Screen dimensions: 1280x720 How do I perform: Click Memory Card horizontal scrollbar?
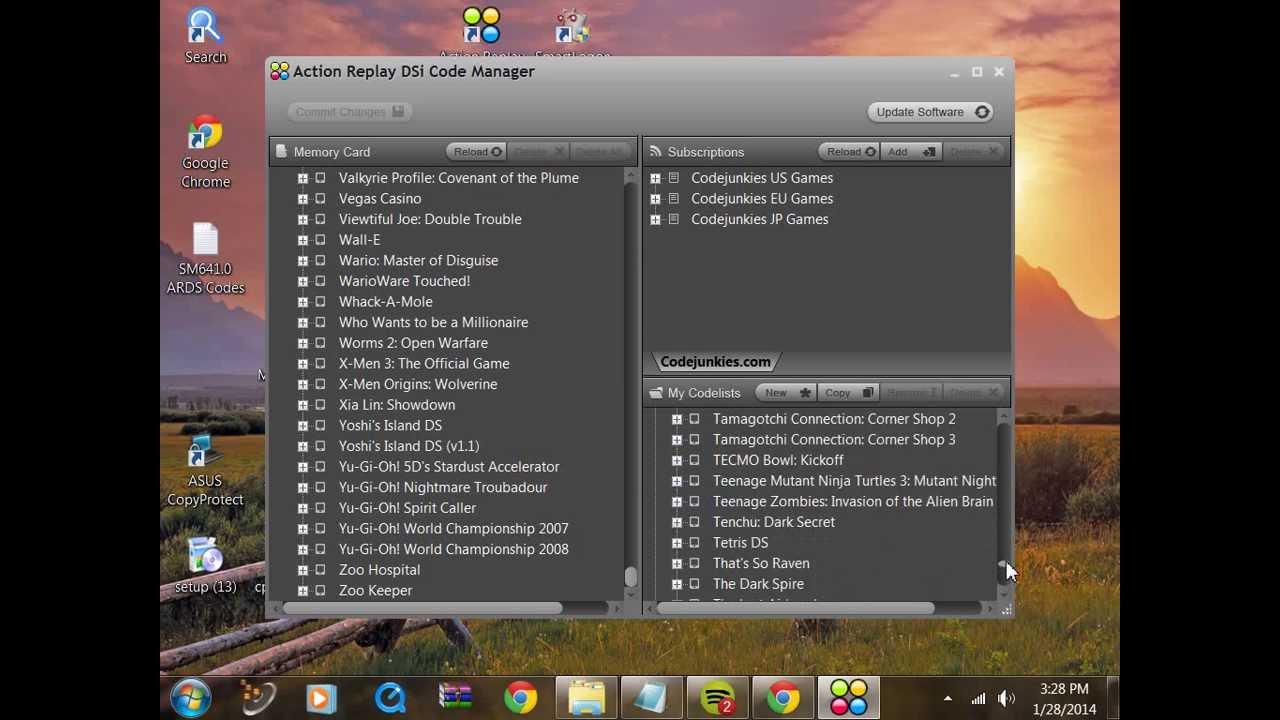click(423, 607)
